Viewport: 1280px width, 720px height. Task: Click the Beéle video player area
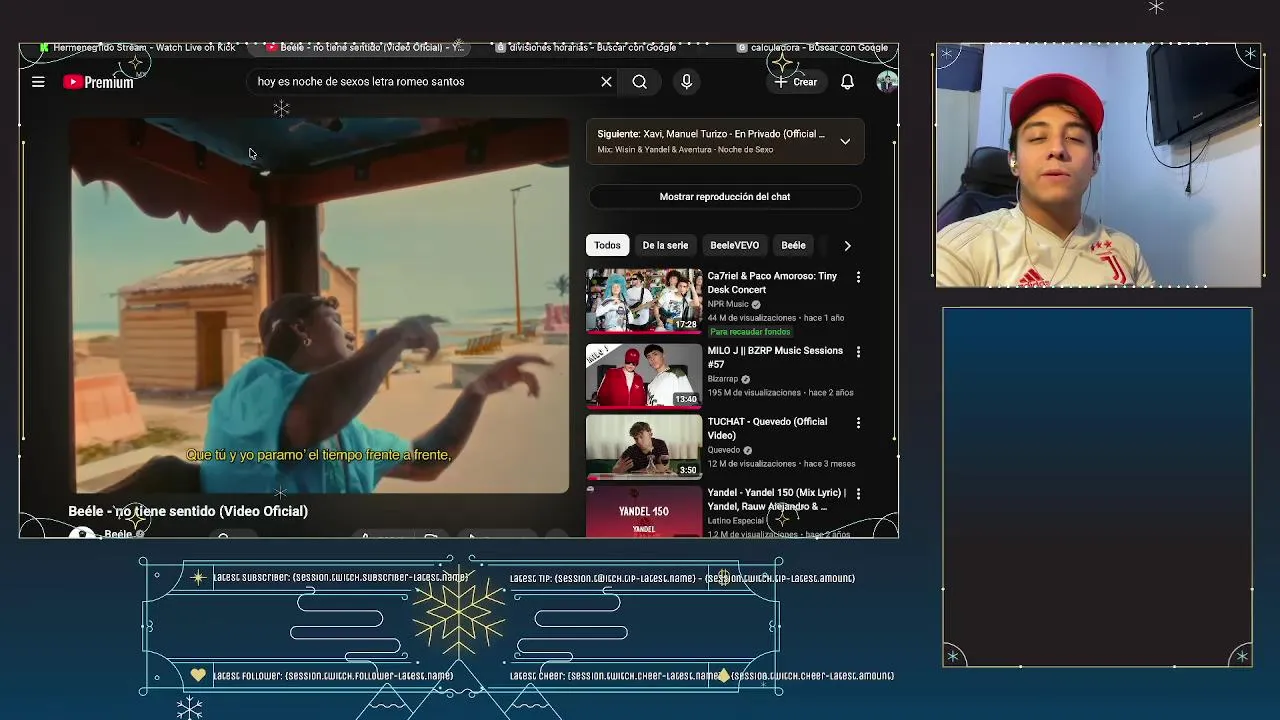coord(319,305)
